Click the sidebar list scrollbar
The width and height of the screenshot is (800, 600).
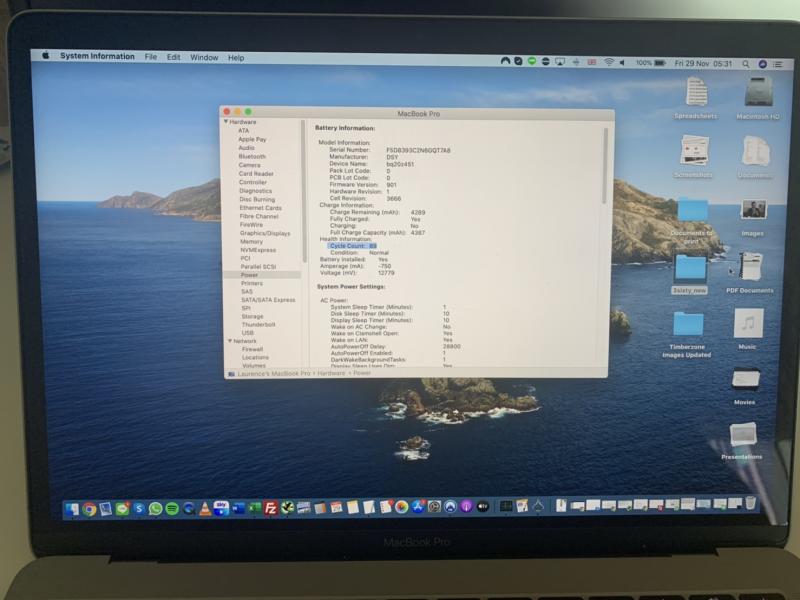coord(304,191)
